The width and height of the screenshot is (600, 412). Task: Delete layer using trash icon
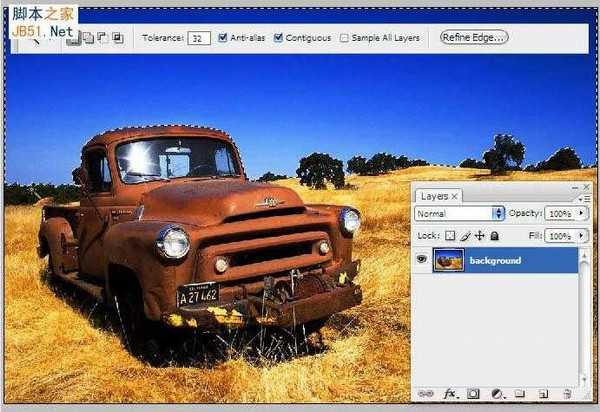coord(567,394)
